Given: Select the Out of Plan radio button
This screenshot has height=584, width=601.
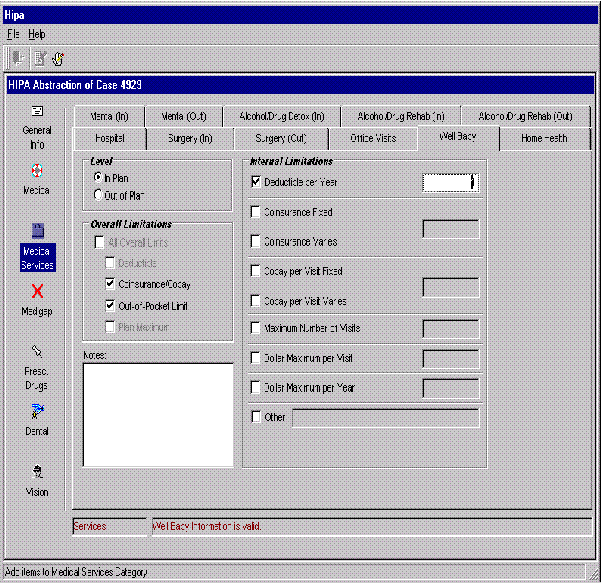Looking at the screenshot, I should tap(98, 195).
